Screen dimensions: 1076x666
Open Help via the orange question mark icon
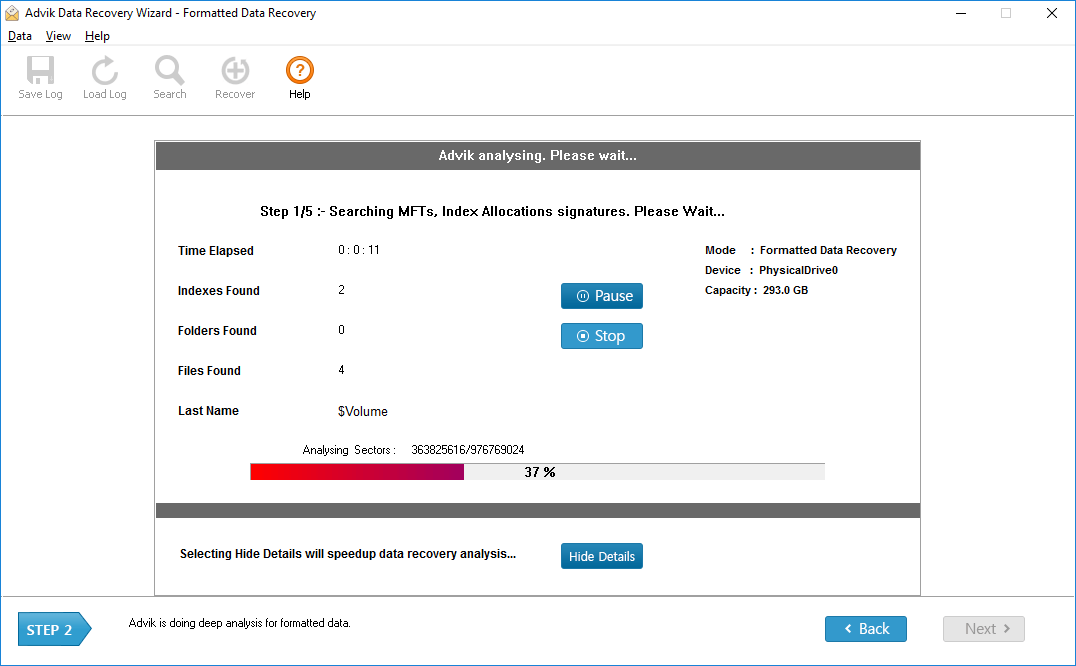(299, 70)
